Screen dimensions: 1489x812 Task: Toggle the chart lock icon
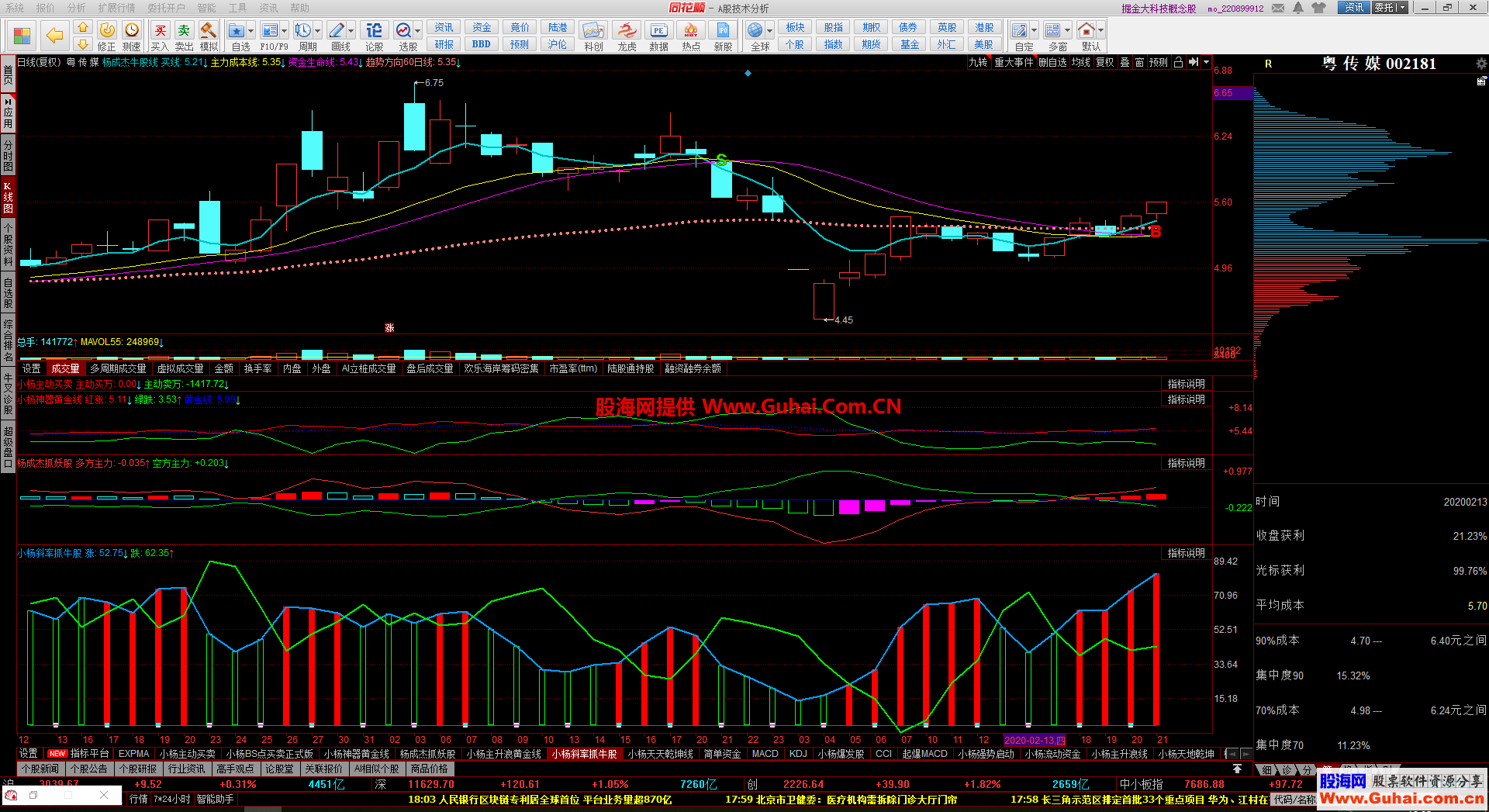pos(1178,62)
